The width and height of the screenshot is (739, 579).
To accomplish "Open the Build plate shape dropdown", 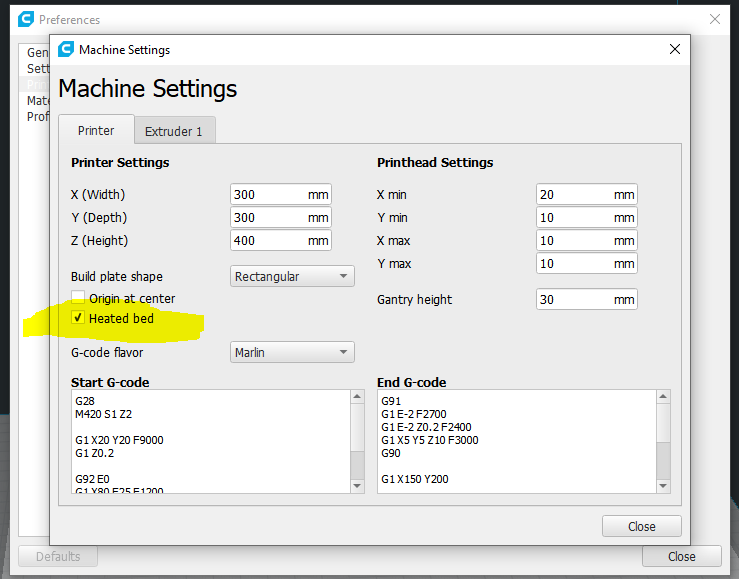I will click(292, 276).
